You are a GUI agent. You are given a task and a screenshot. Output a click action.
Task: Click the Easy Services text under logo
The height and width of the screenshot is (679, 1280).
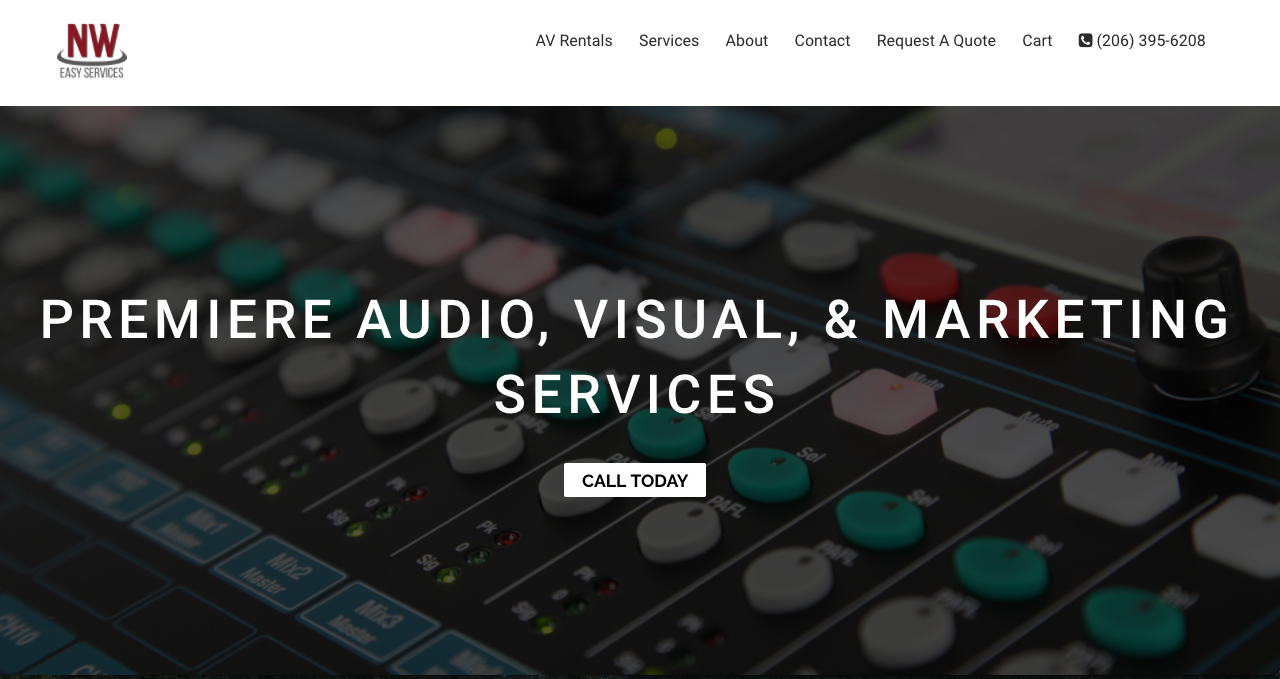92,72
